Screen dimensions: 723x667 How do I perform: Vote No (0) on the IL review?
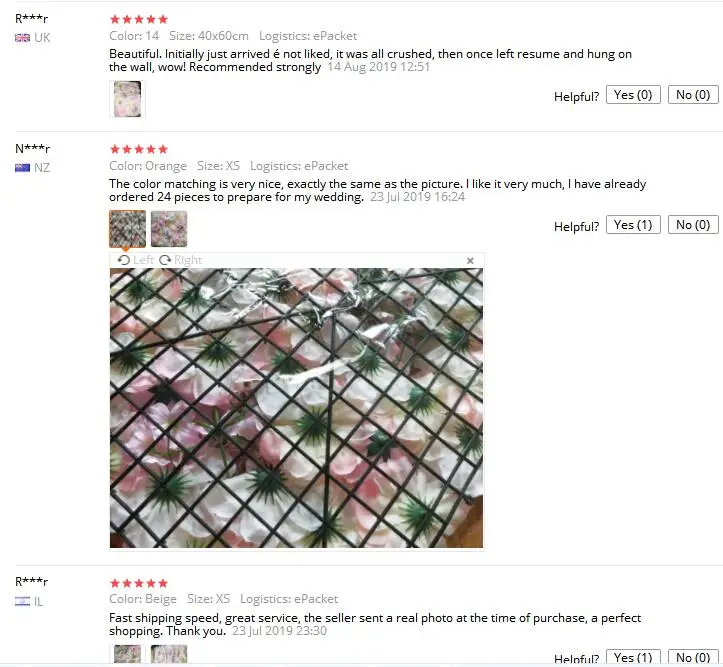pos(693,657)
